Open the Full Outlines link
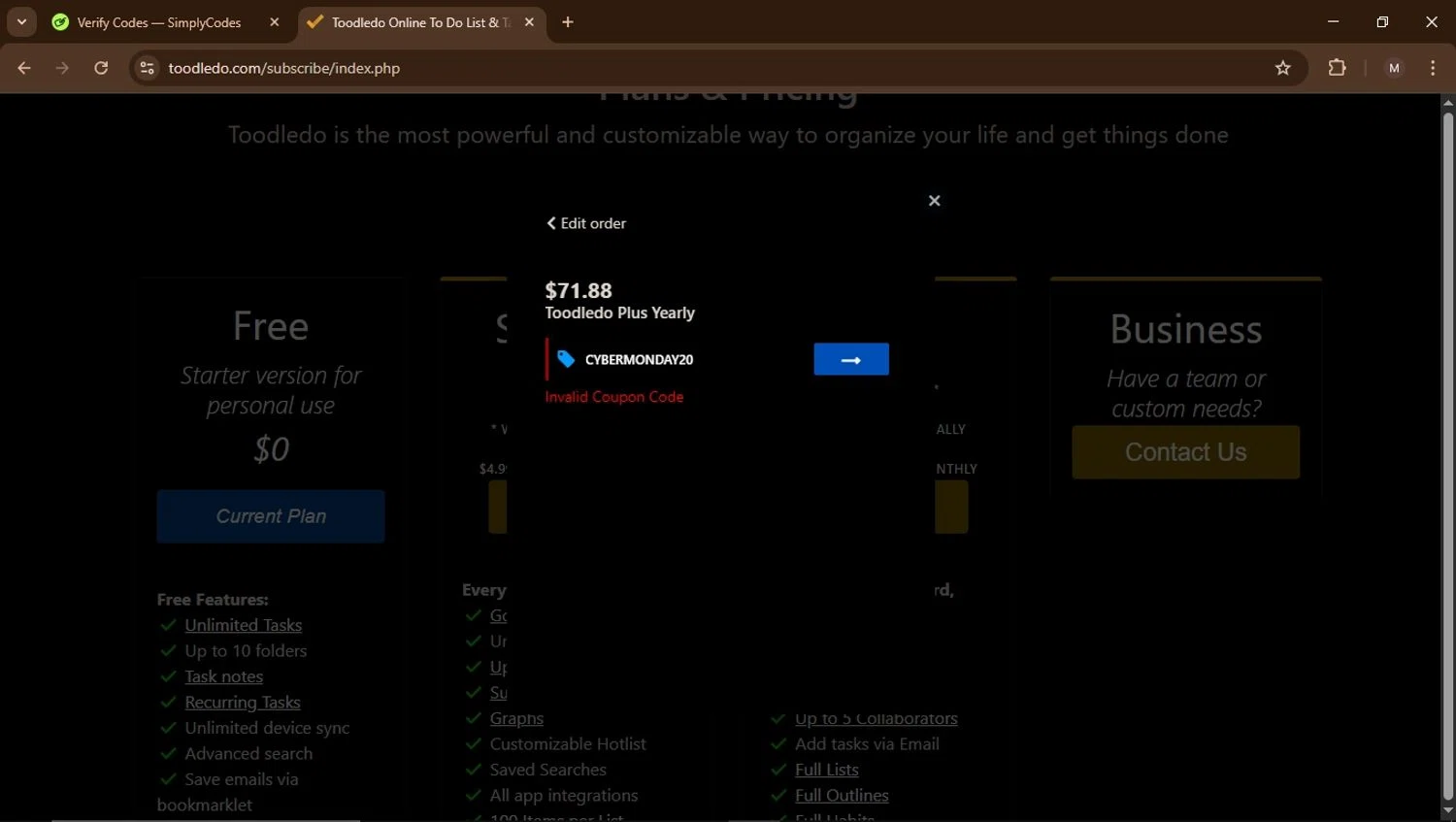This screenshot has height=822, width=1456. pos(842,795)
